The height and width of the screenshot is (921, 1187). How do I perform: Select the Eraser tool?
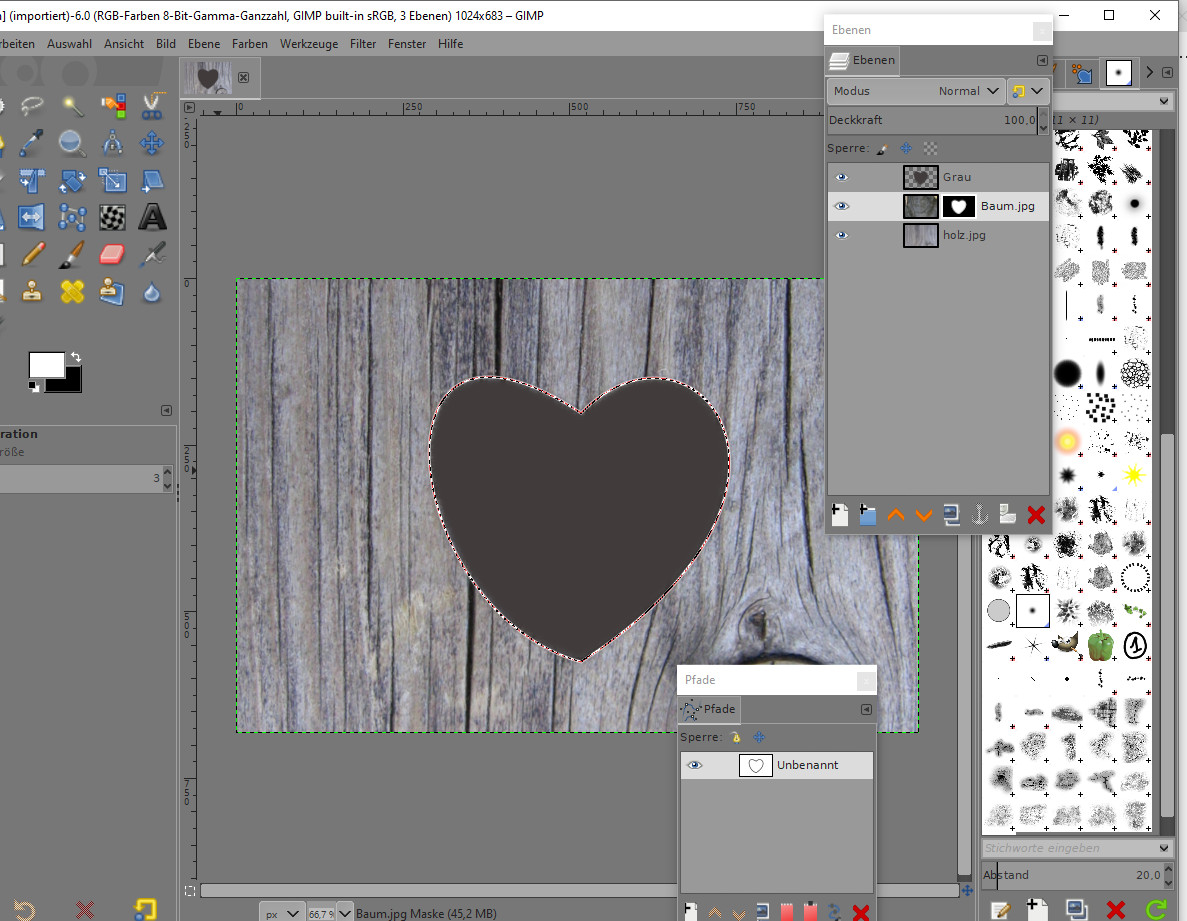tap(112, 254)
